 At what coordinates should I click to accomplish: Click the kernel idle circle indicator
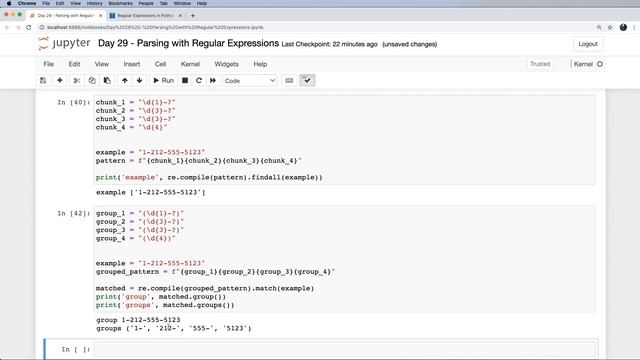(x=600, y=64)
